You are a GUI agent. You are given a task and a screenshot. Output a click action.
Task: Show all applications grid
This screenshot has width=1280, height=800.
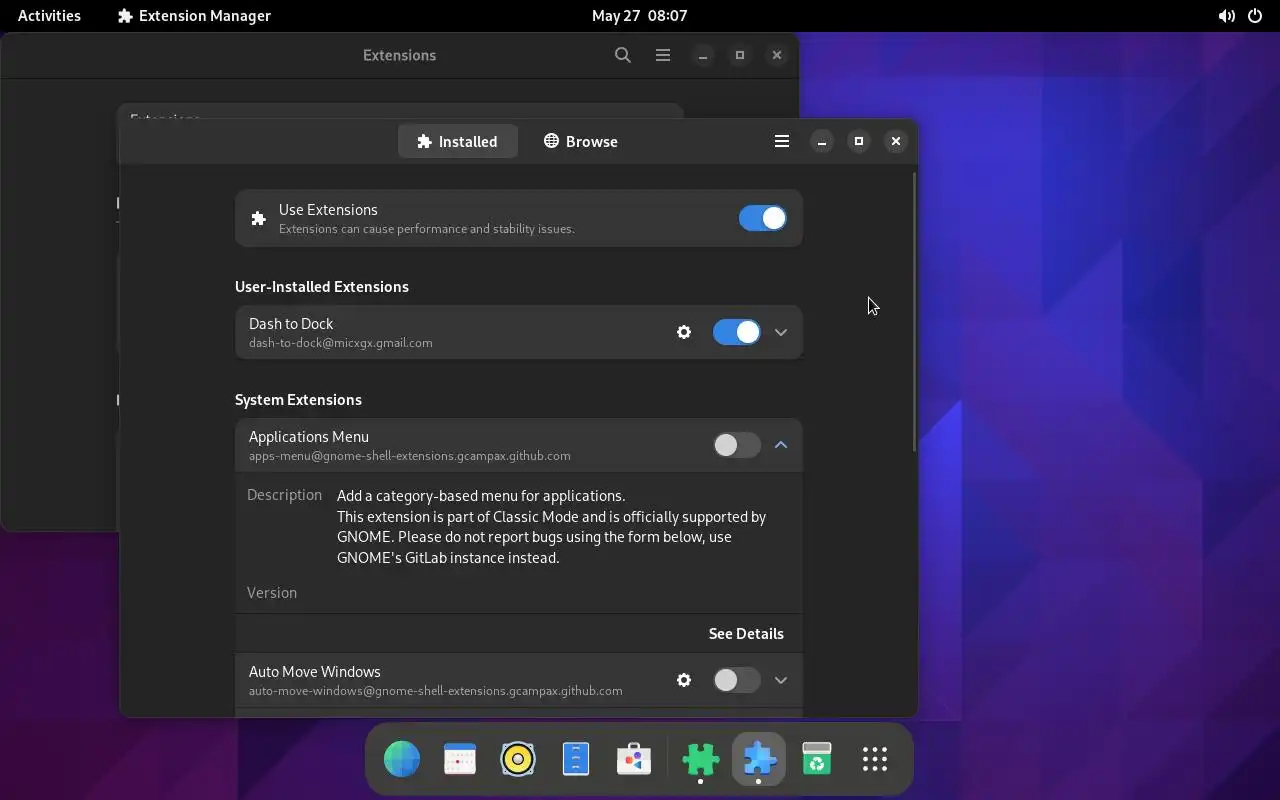point(875,759)
